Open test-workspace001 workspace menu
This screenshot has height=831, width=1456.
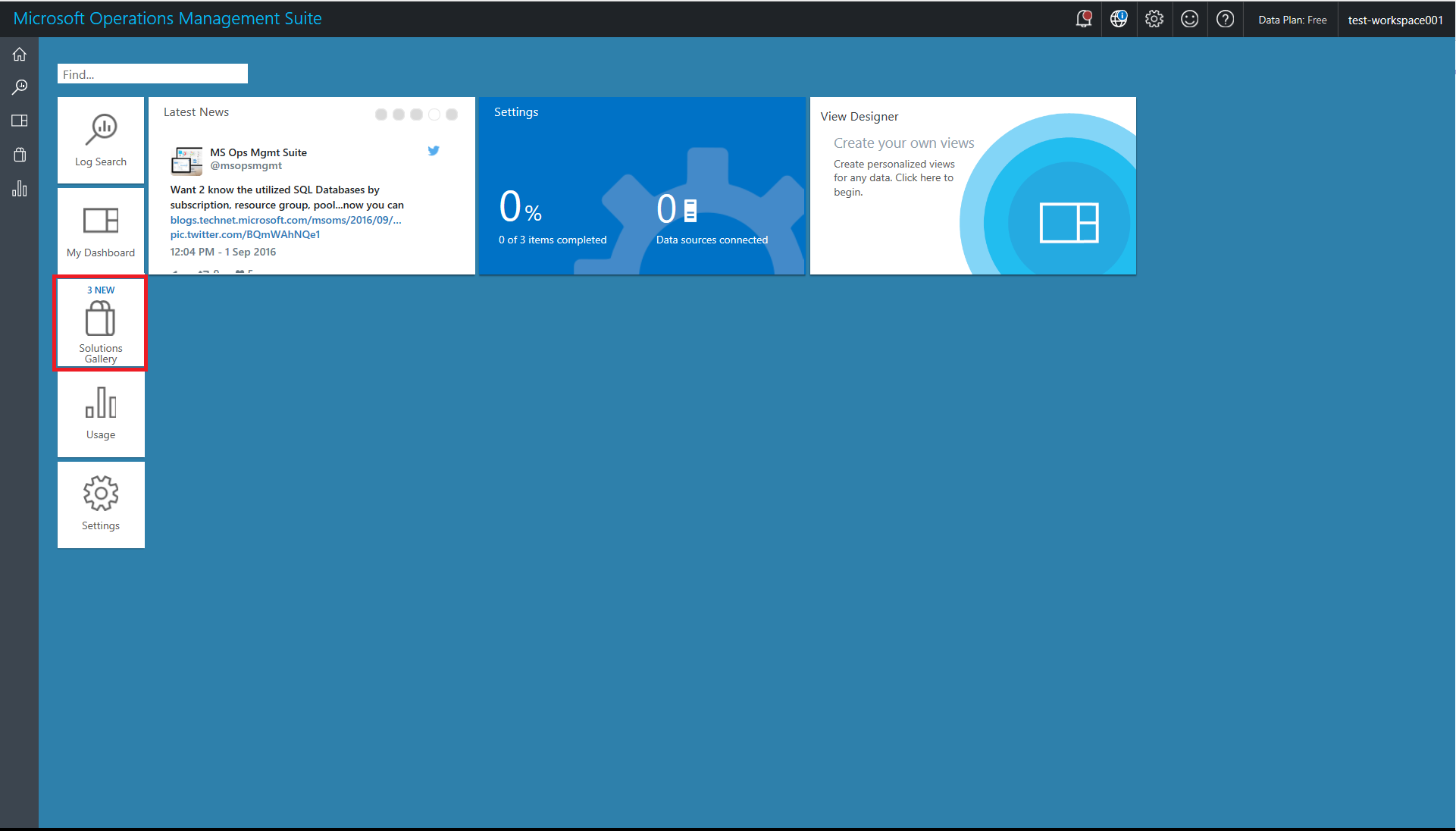point(1395,20)
